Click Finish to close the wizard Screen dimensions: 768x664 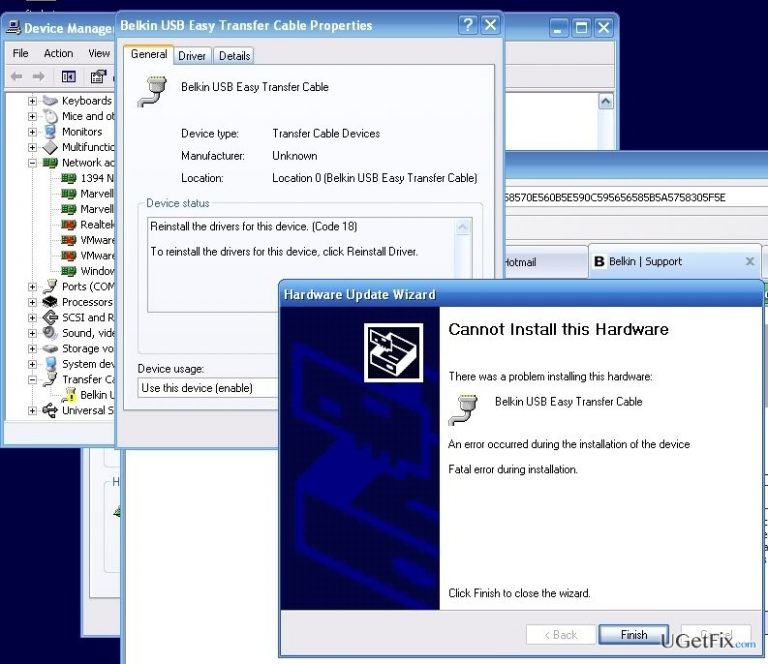click(x=634, y=635)
